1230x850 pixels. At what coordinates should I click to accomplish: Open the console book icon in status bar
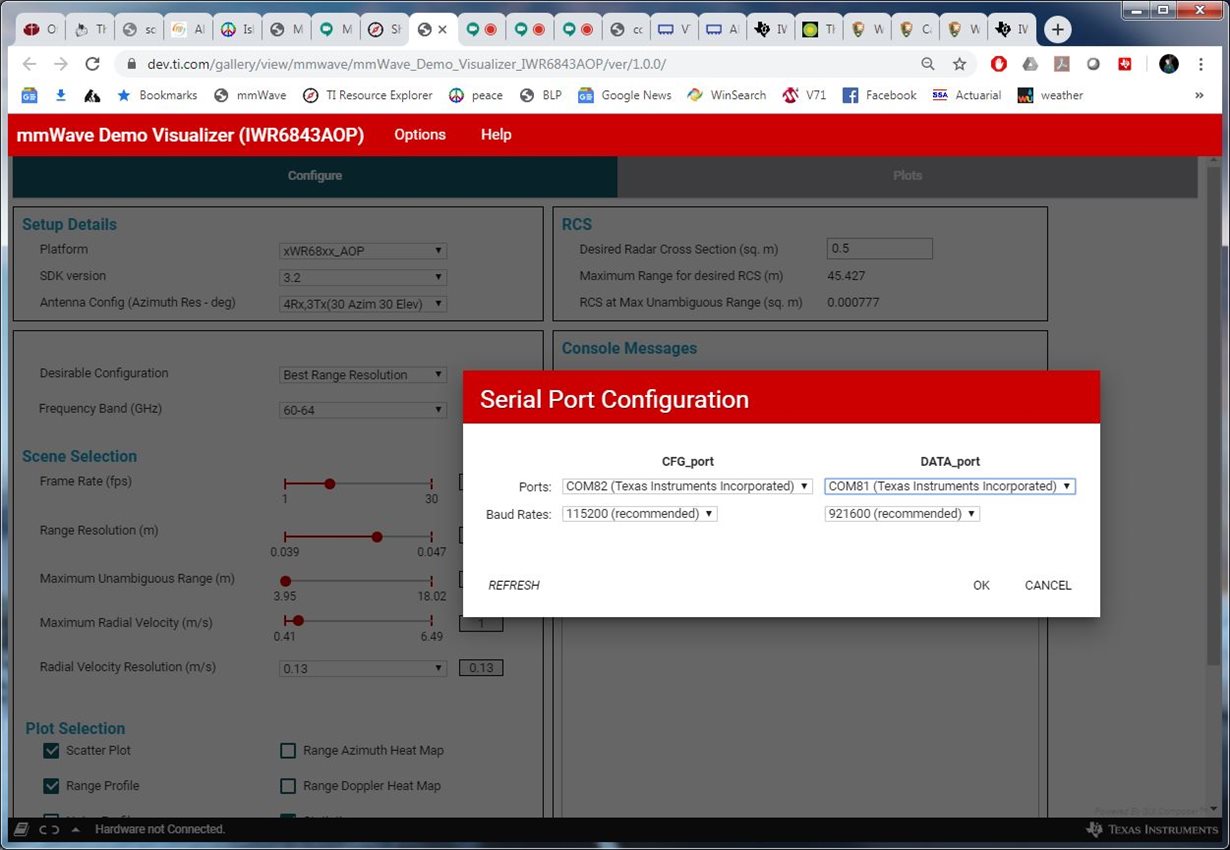21,830
